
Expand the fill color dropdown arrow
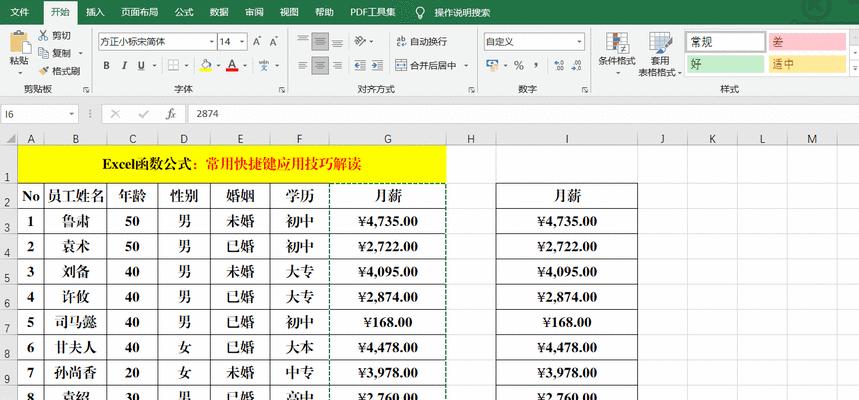(x=218, y=66)
